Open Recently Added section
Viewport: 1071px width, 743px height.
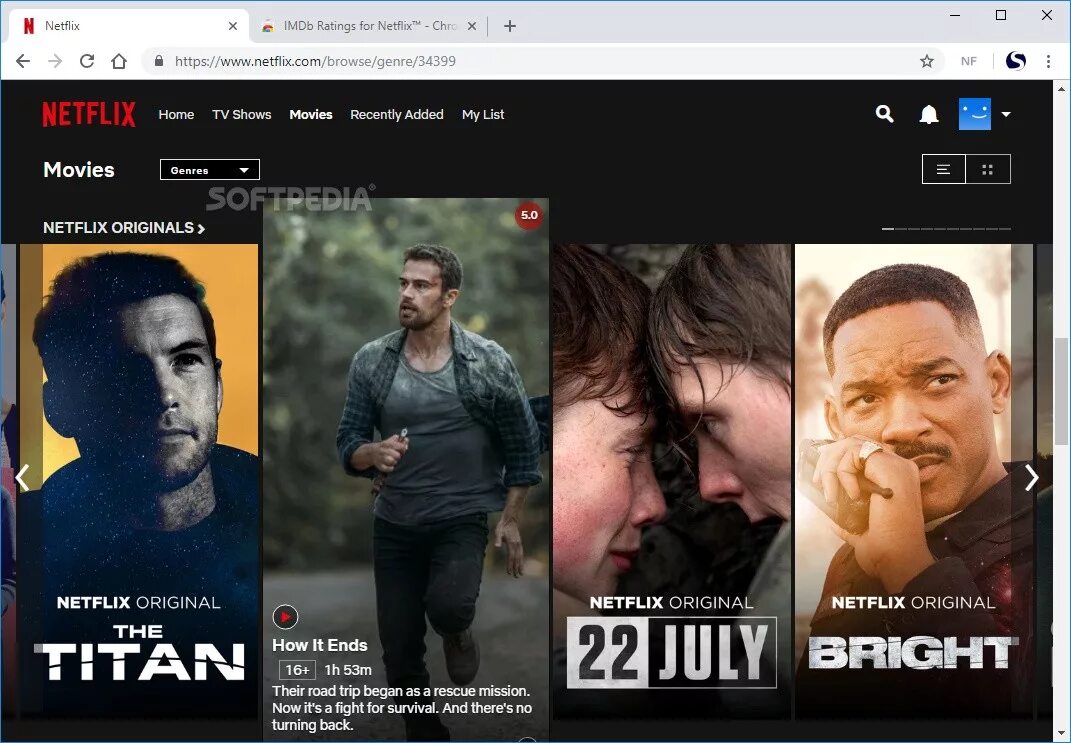(x=397, y=115)
